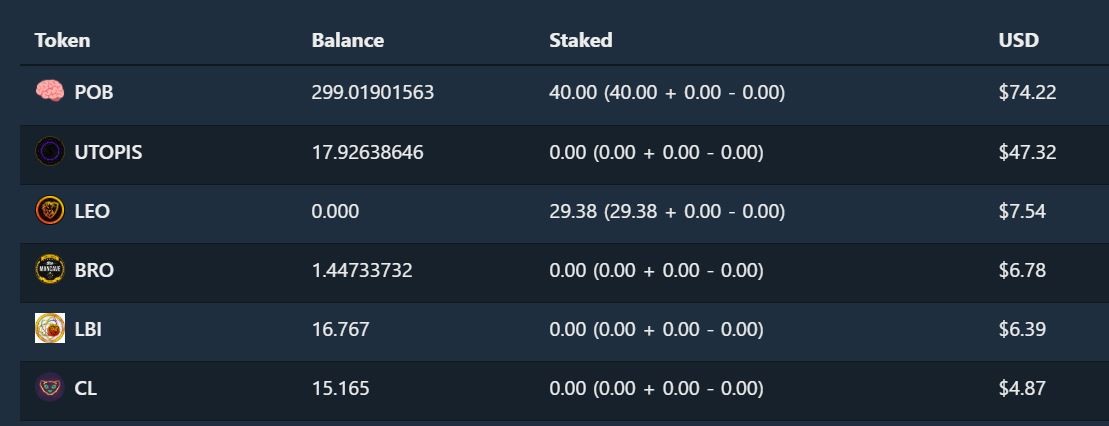Click the POB balance 299.01901563
This screenshot has height=426, width=1109.
pyautogui.click(x=373, y=93)
